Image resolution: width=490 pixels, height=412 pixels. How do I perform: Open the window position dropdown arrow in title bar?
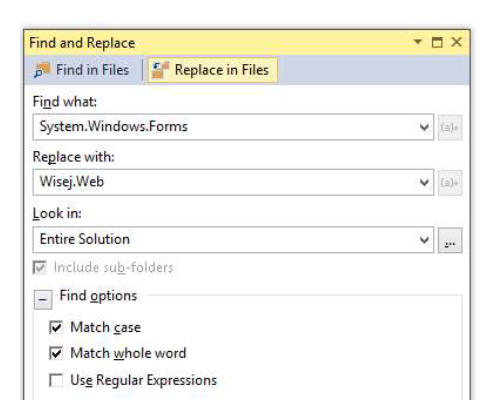418,42
